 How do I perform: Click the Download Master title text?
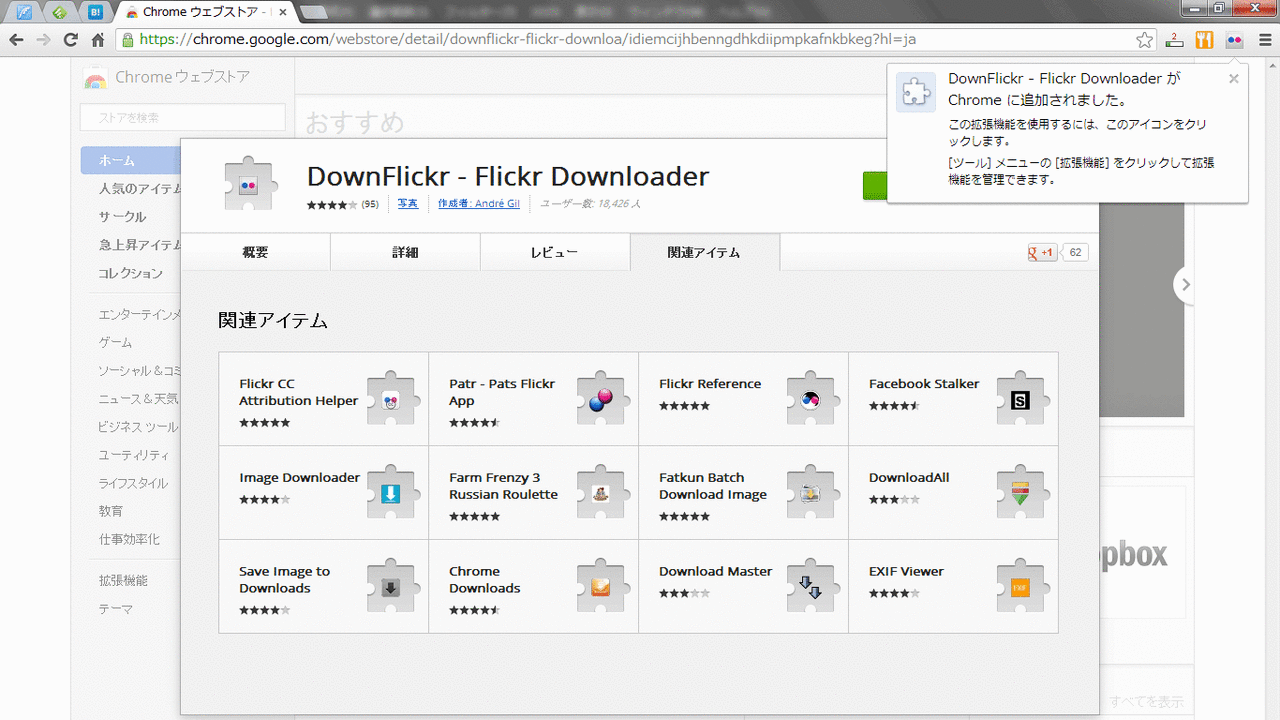(x=716, y=572)
